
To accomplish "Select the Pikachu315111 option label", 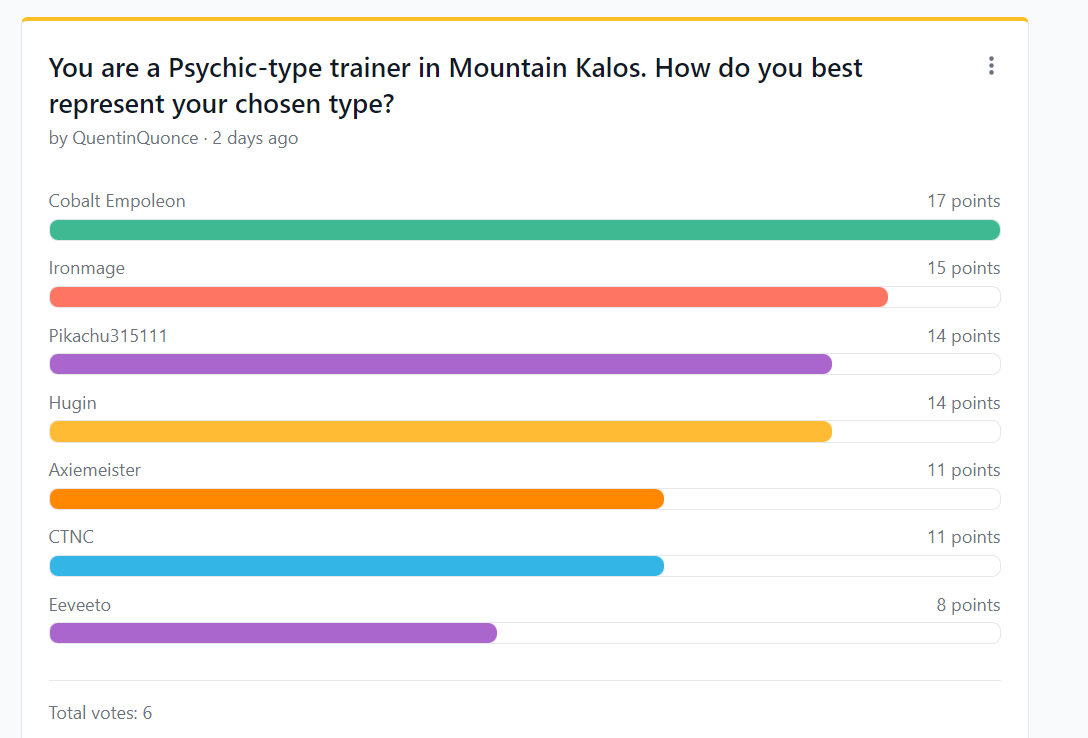I will (x=108, y=336).
